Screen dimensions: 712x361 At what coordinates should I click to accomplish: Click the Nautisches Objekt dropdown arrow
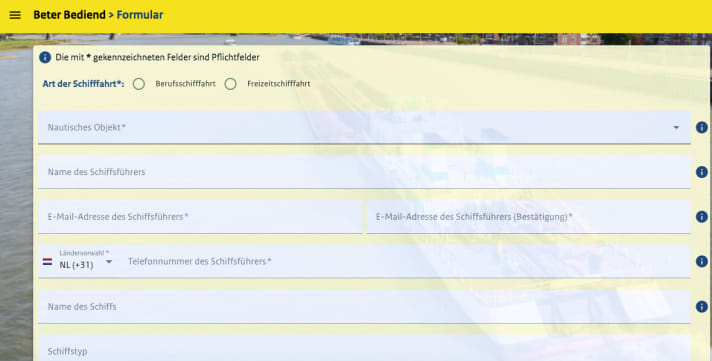pos(676,128)
